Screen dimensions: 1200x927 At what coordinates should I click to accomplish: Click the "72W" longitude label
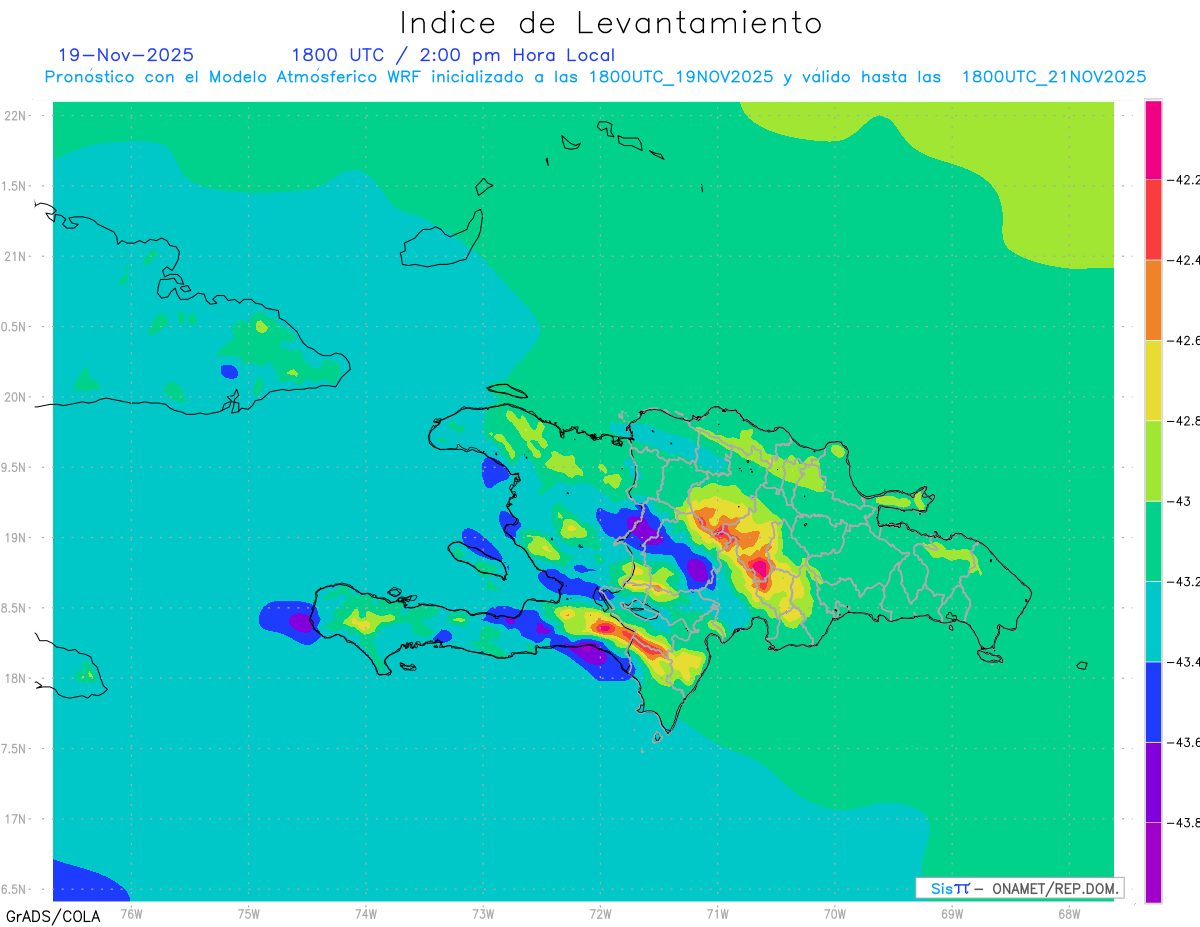[x=600, y=912]
